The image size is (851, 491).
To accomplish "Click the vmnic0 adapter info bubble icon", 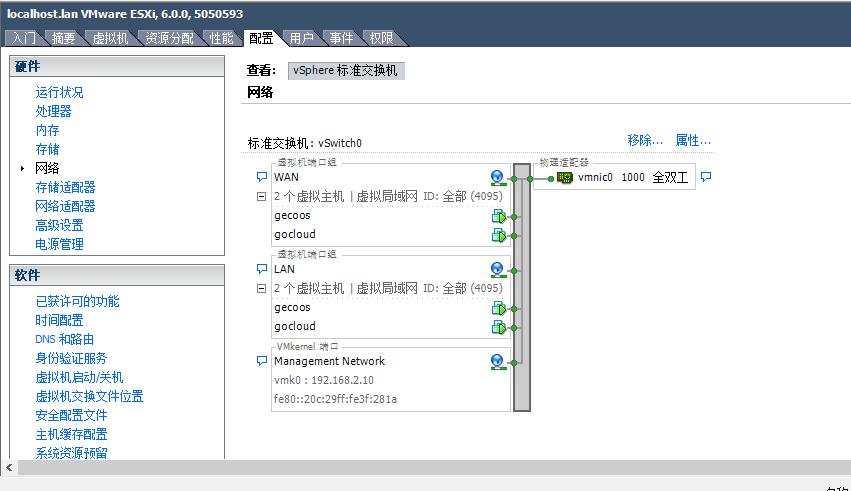I will (706, 177).
